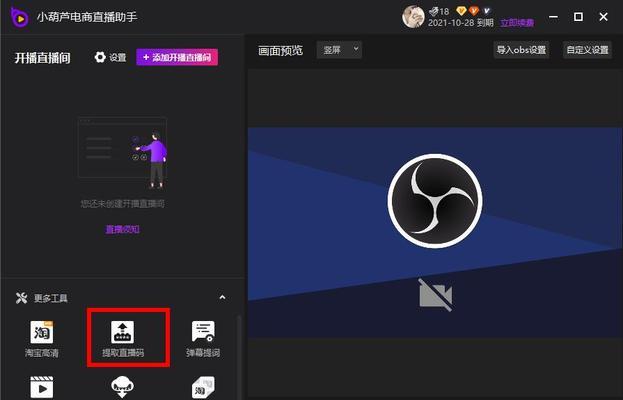Click the 2021-10-28 到期 expiry text
Viewport: 623px width, 400px height.
click(x=460, y=23)
